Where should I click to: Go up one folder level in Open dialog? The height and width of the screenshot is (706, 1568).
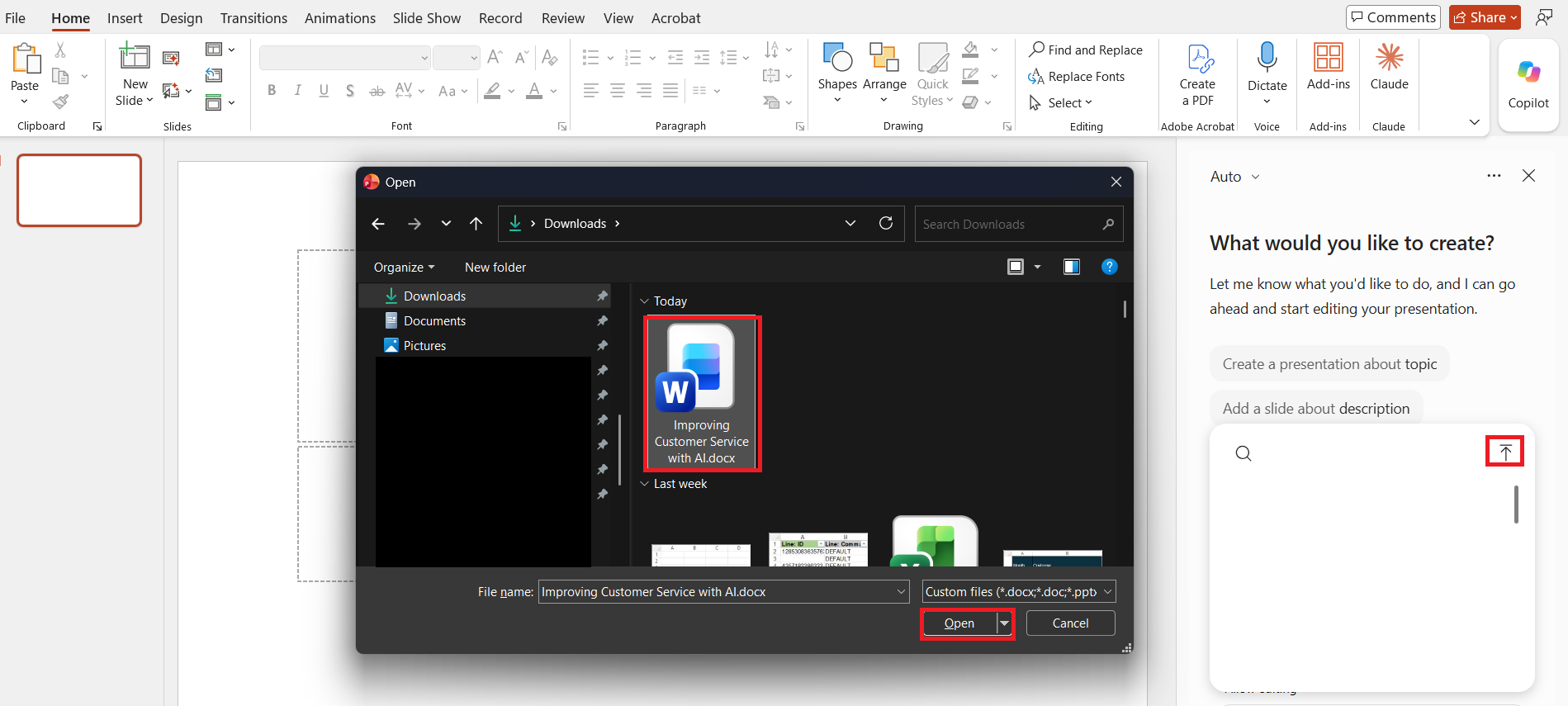click(476, 224)
